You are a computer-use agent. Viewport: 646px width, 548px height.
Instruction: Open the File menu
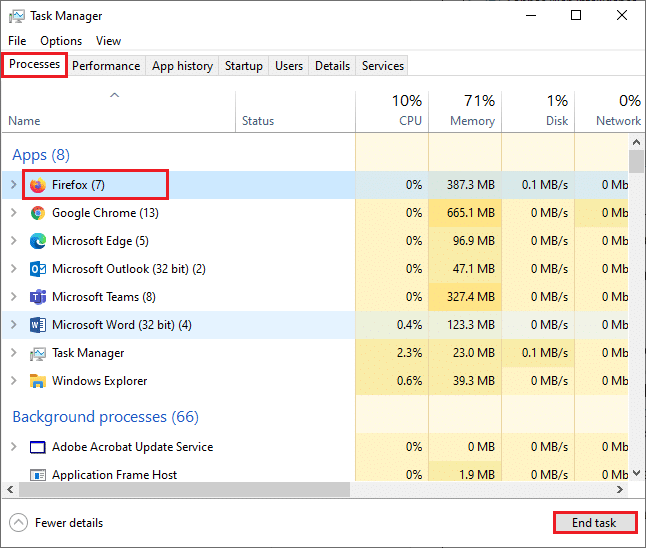click(17, 41)
